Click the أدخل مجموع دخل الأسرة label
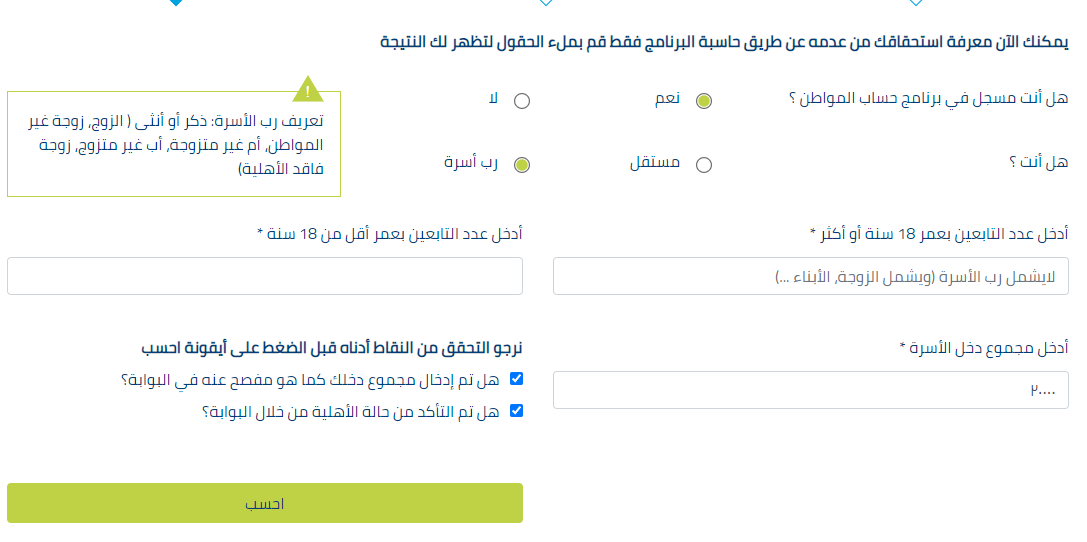1087x542 pixels. (x=984, y=348)
